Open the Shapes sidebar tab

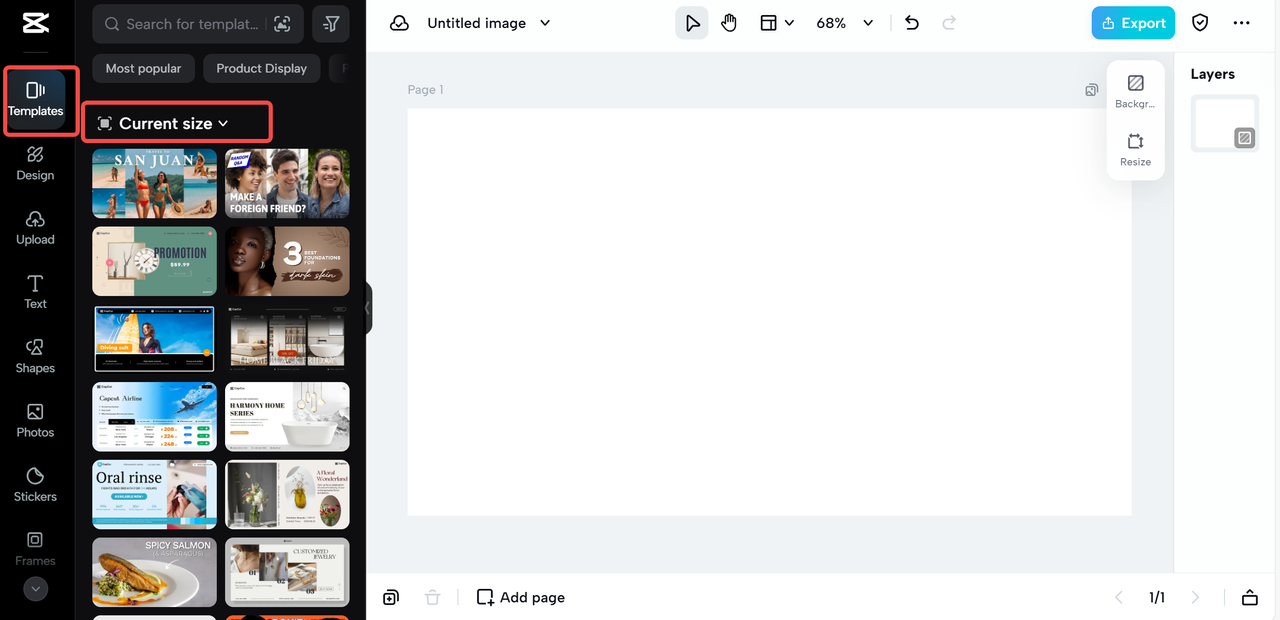[x=35, y=356]
